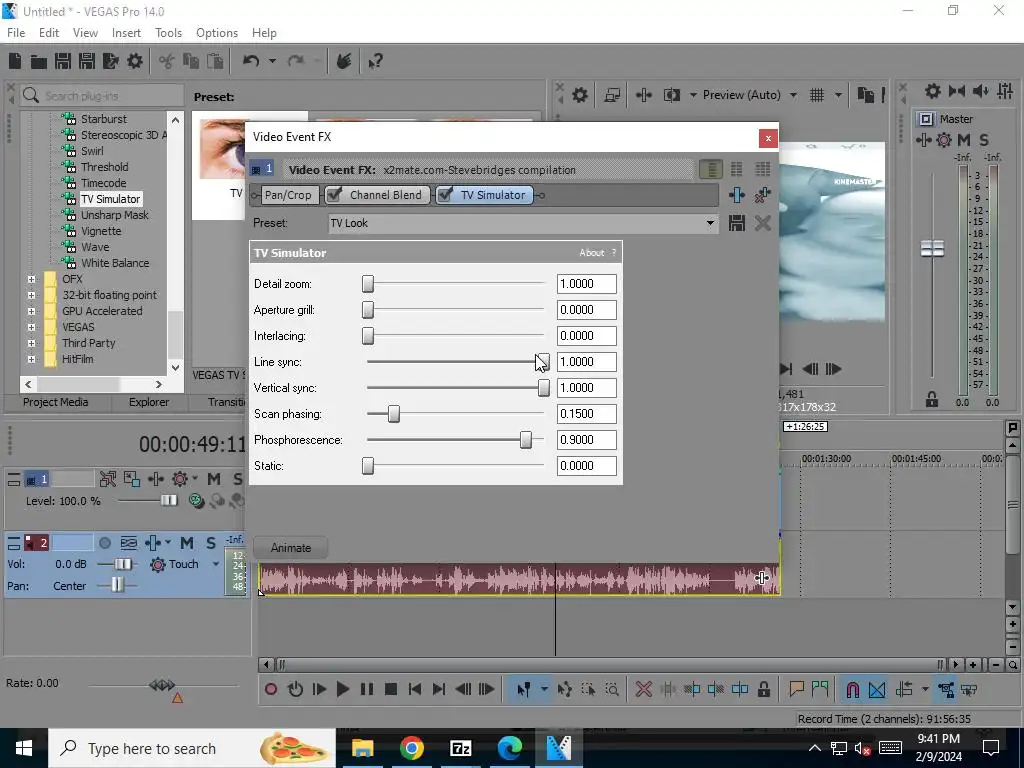This screenshot has height=768, width=1024.
Task: Solo video track 1
Action: pos(237,479)
